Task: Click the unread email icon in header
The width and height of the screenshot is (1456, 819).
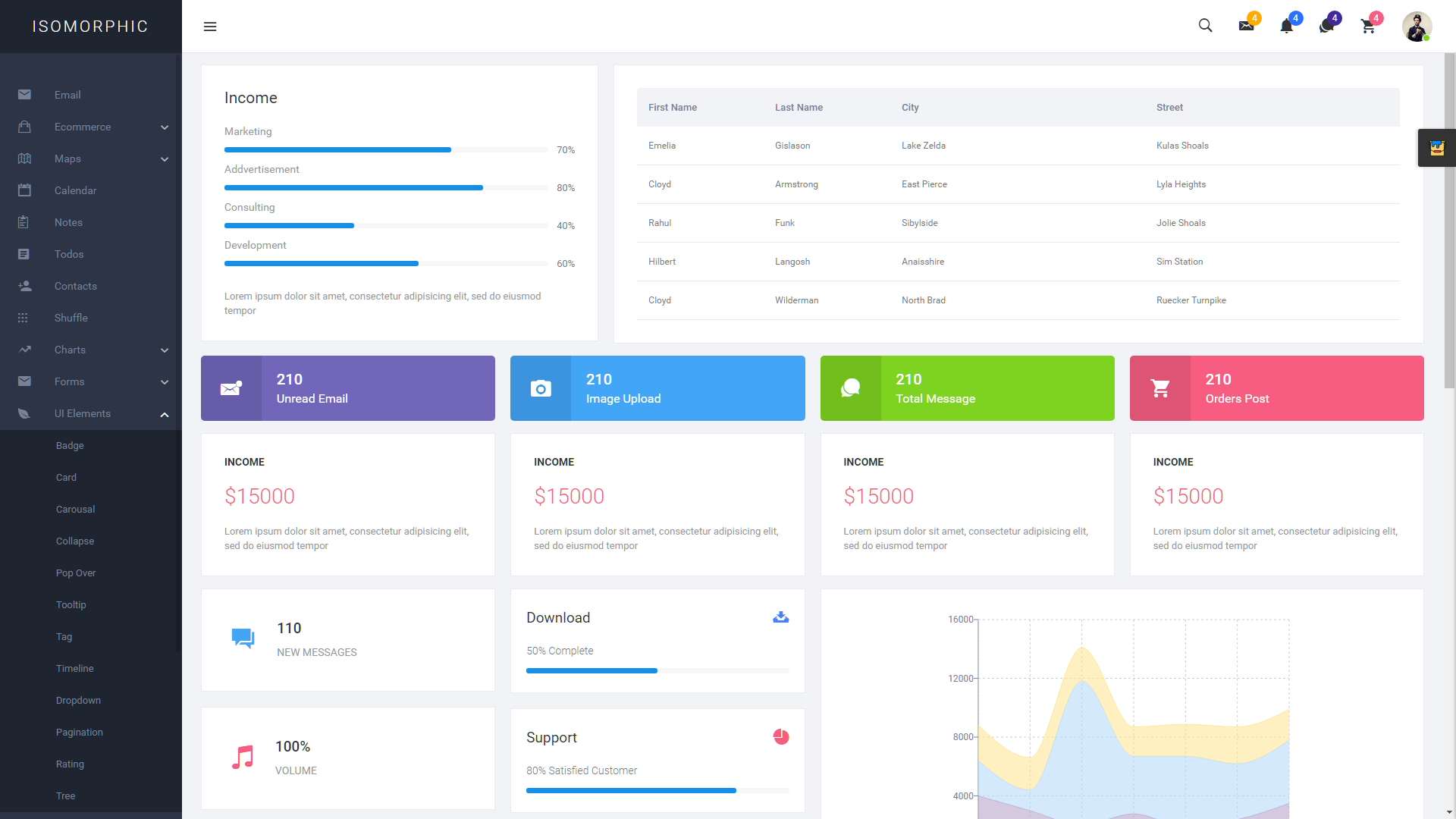Action: click(x=1246, y=26)
